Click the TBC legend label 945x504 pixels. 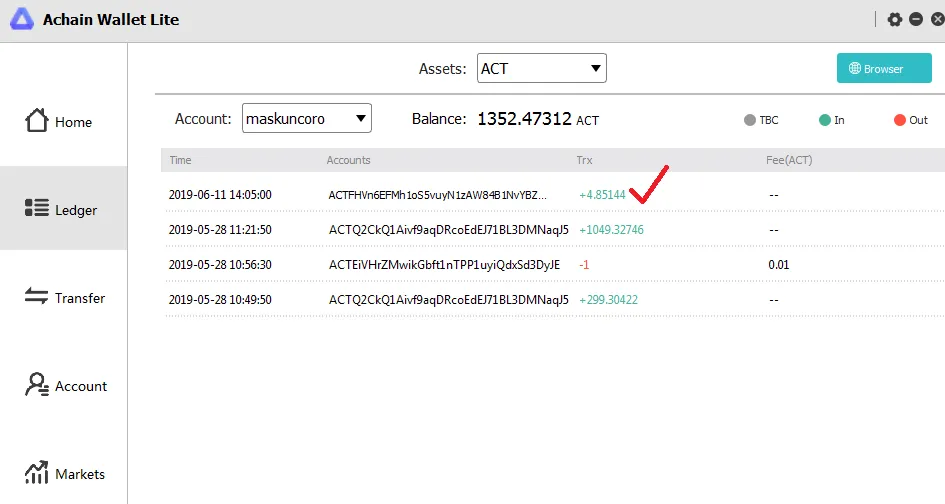[x=769, y=120]
